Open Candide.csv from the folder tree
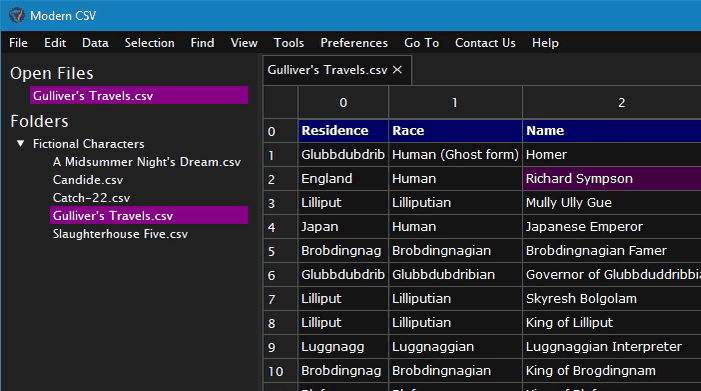The image size is (701, 391). [x=88, y=180]
